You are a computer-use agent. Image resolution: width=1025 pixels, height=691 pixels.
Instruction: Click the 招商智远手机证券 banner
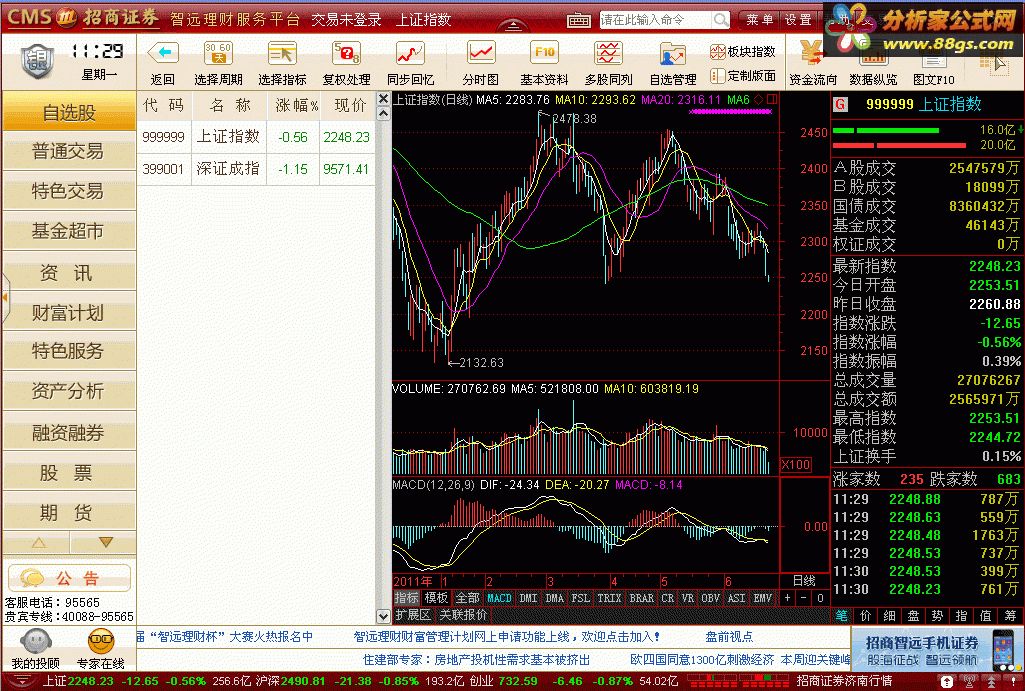(936, 649)
